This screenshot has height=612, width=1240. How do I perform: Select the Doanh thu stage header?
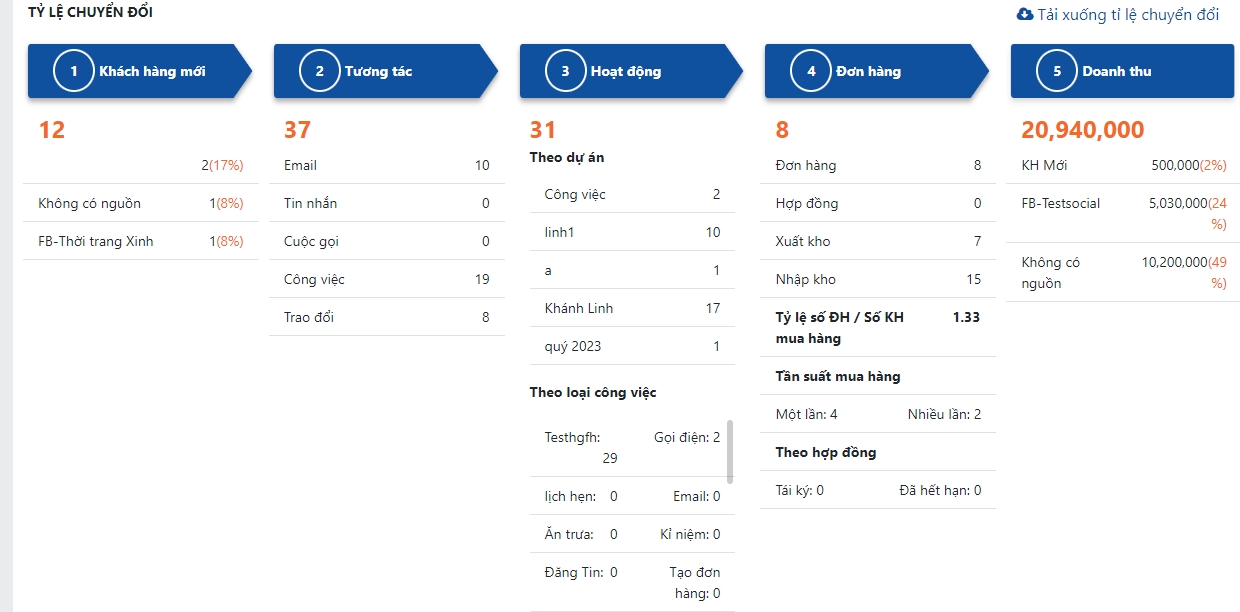1117,71
